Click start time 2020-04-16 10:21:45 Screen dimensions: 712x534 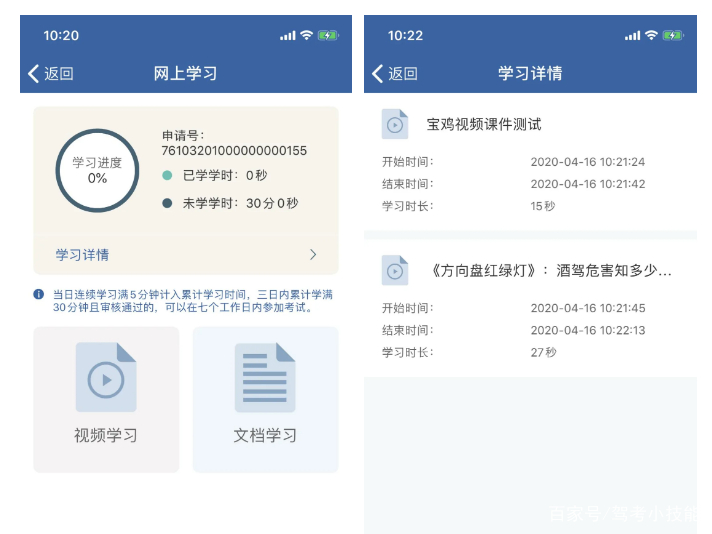[x=588, y=308]
